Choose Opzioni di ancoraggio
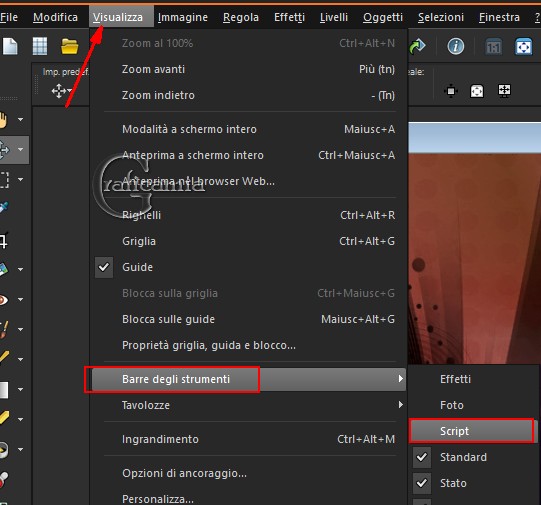Viewport: 541px width, 505px height. pyautogui.click(x=248, y=473)
